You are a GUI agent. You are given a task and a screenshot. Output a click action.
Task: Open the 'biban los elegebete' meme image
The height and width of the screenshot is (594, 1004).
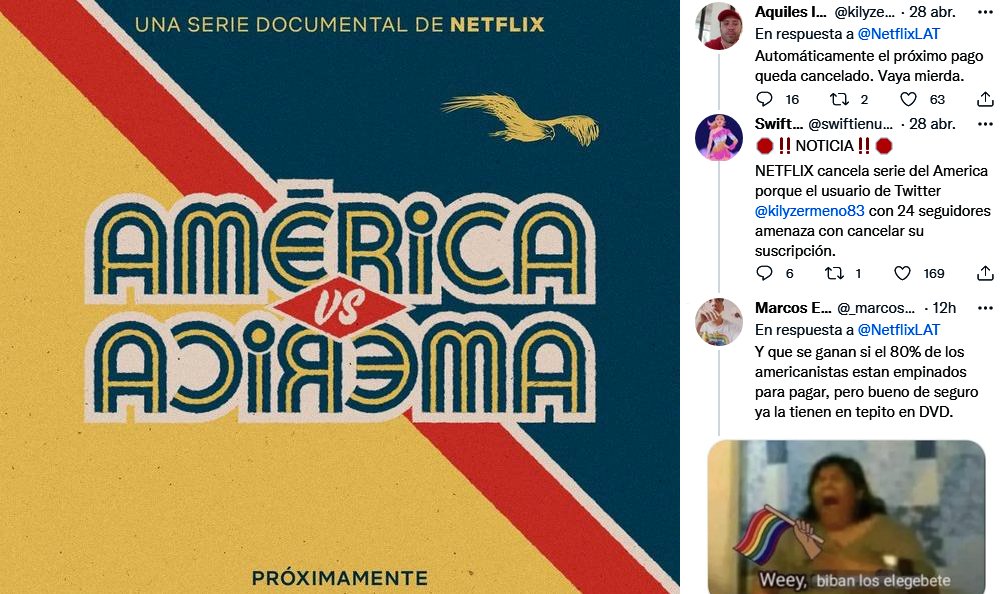coord(846,517)
